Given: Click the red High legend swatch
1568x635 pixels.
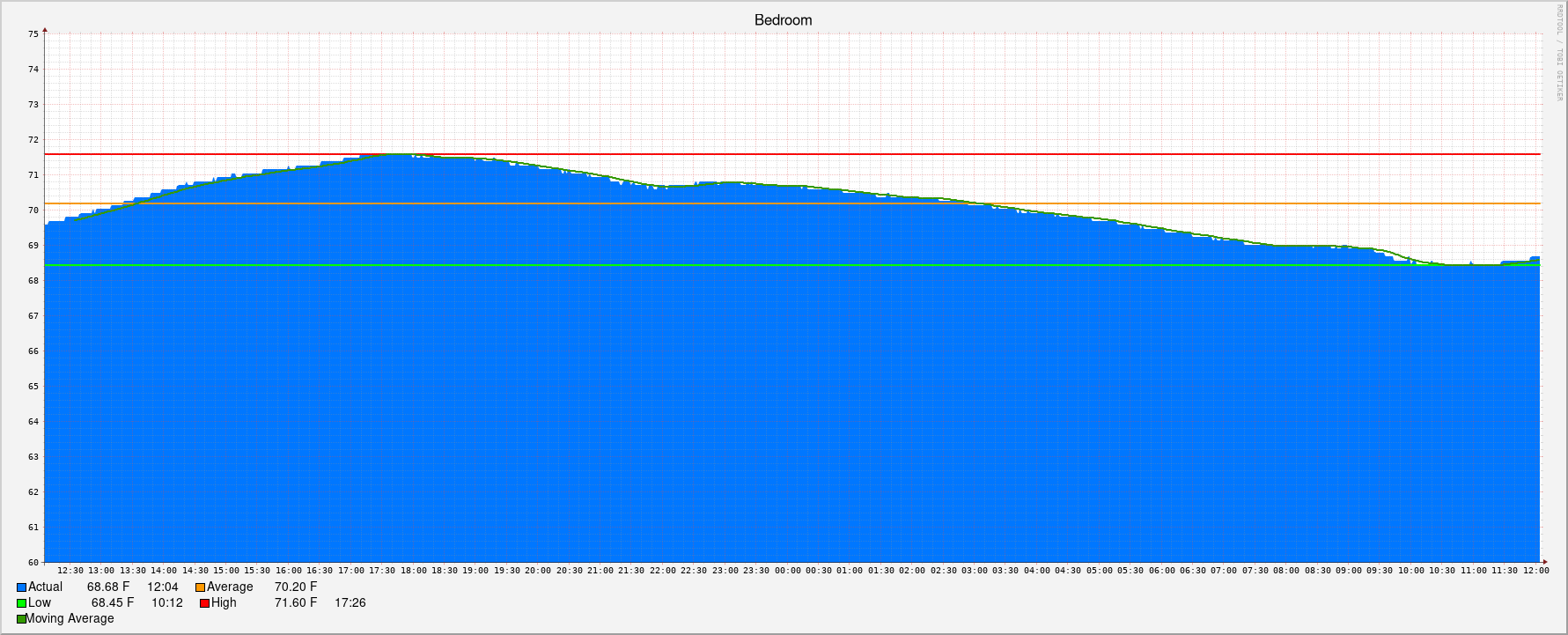Looking at the screenshot, I should tap(204, 603).
